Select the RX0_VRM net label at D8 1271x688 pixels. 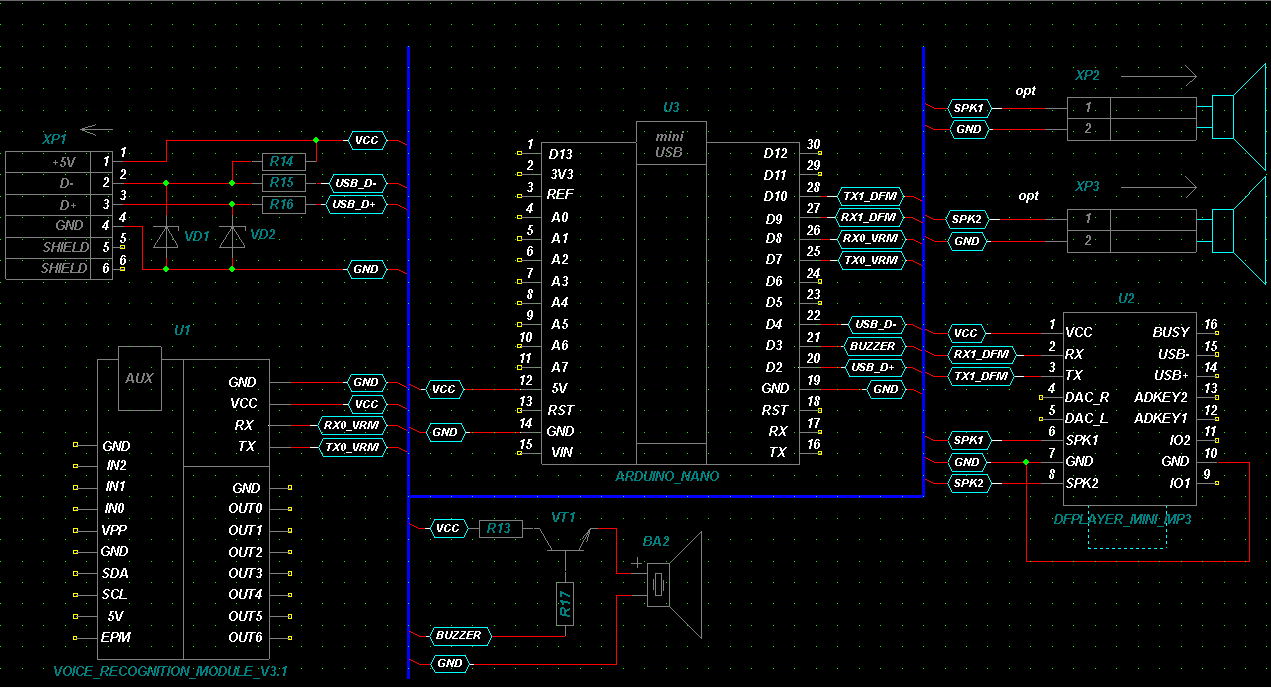872,239
